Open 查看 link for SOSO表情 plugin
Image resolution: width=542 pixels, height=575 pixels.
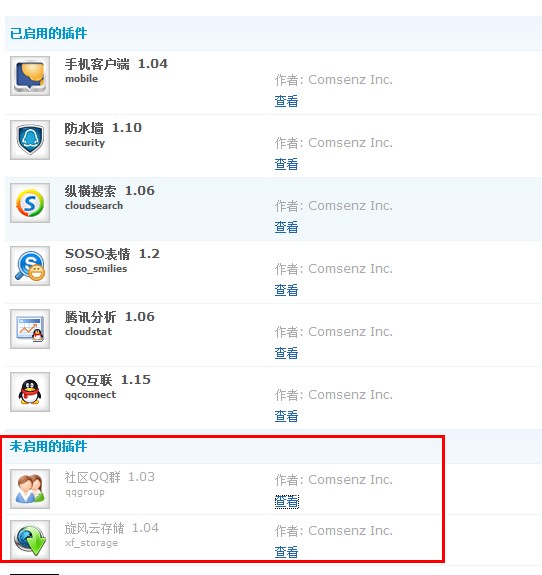[286, 290]
